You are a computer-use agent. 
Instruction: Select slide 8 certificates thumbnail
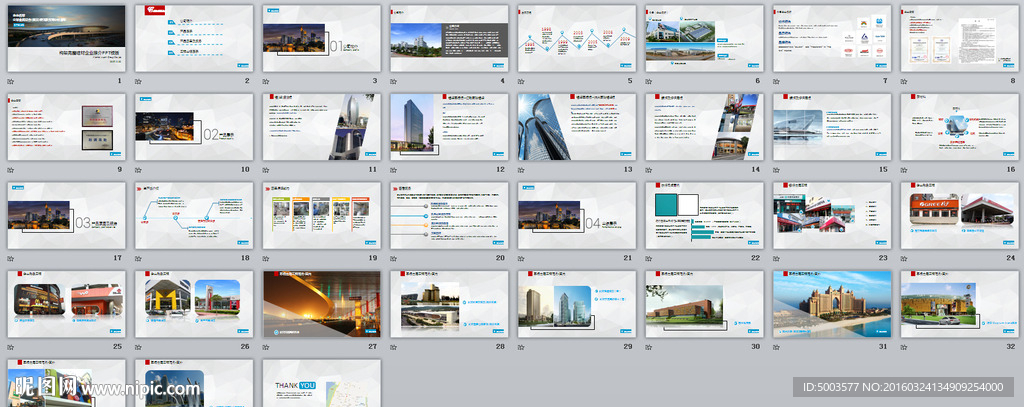960,39
